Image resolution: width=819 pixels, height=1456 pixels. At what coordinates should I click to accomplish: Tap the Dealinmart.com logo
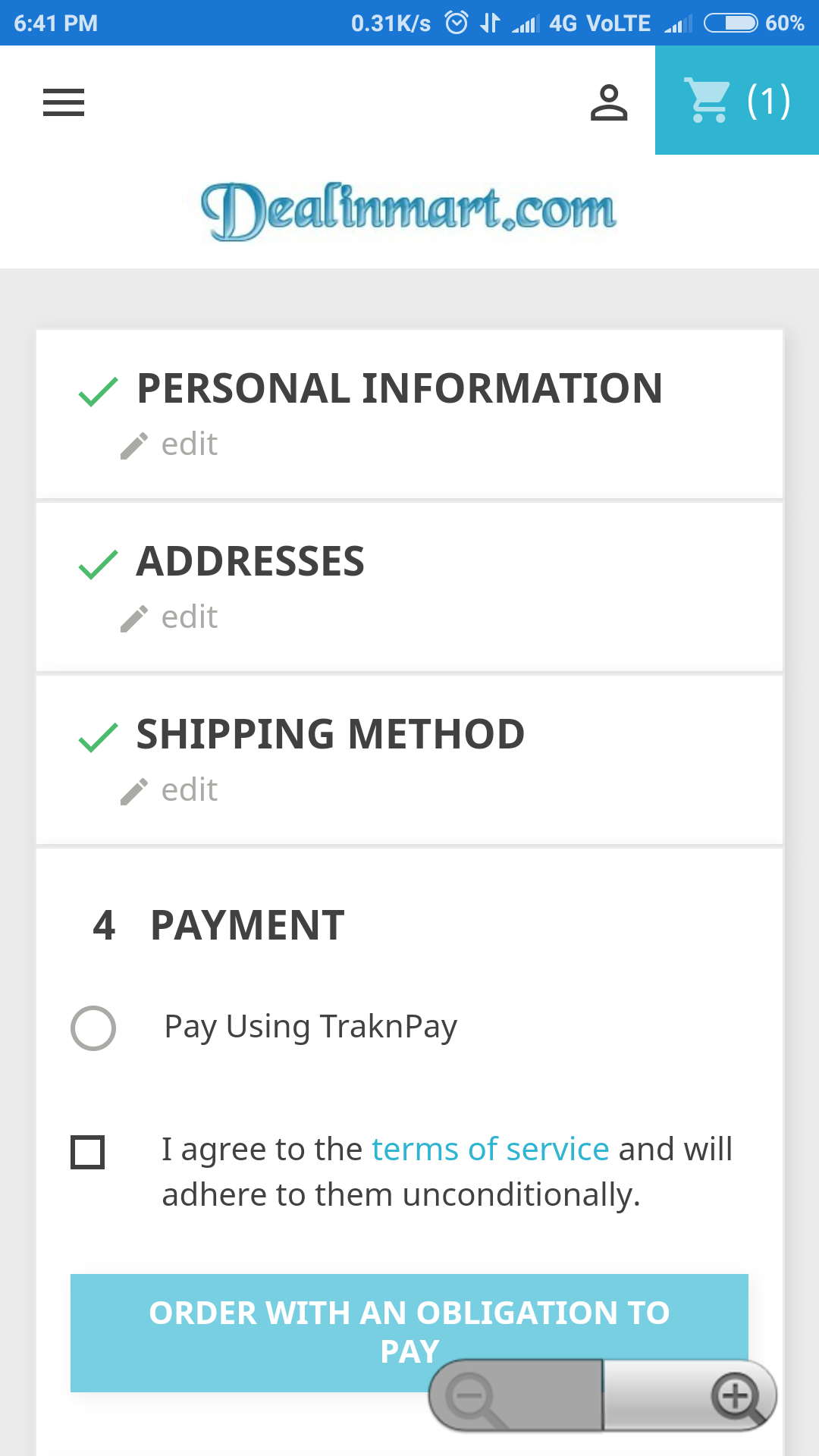(x=409, y=211)
